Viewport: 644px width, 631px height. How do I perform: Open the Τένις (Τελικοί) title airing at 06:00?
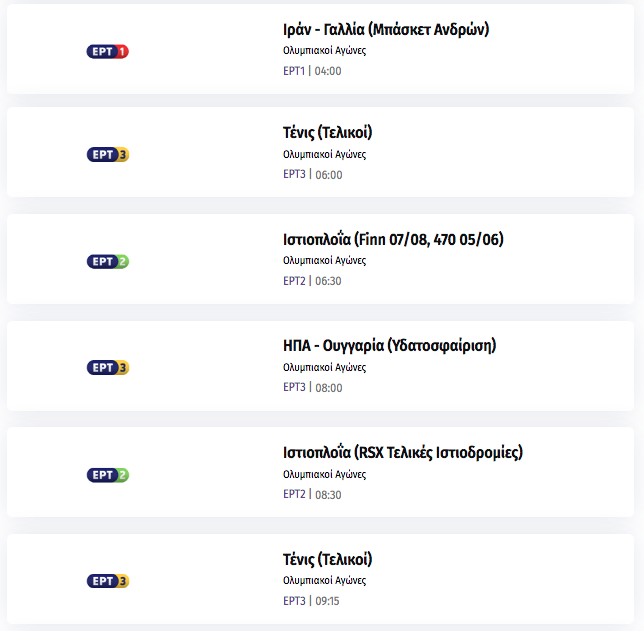pyautogui.click(x=327, y=133)
